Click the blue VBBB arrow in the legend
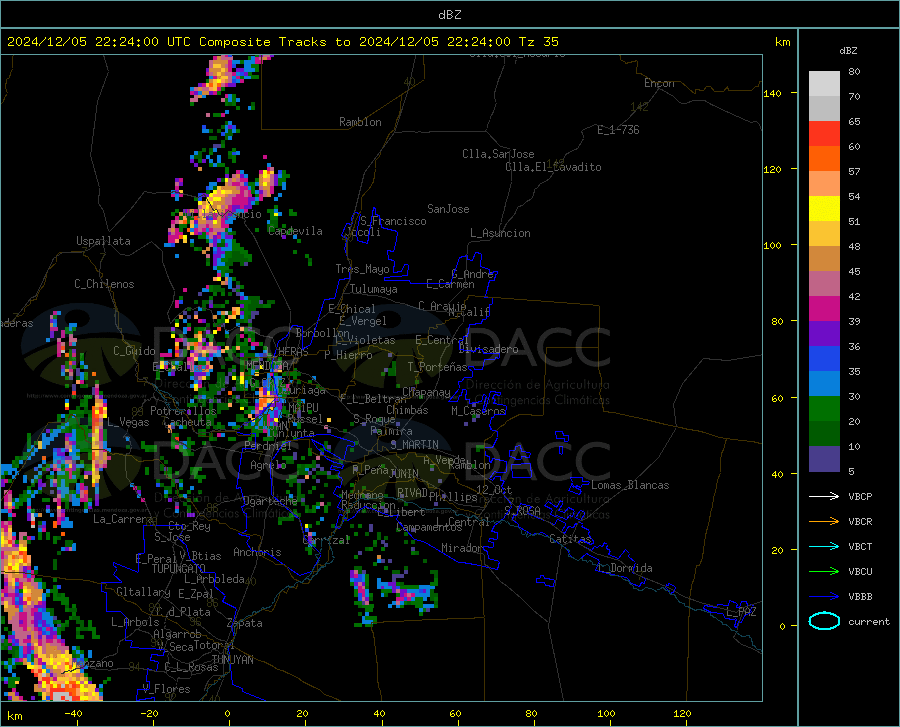The image size is (900, 727). click(x=824, y=596)
